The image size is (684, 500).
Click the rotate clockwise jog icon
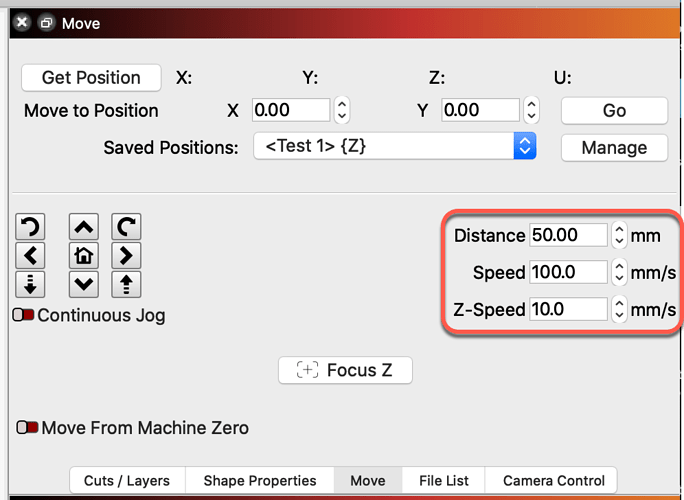[x=126, y=227]
